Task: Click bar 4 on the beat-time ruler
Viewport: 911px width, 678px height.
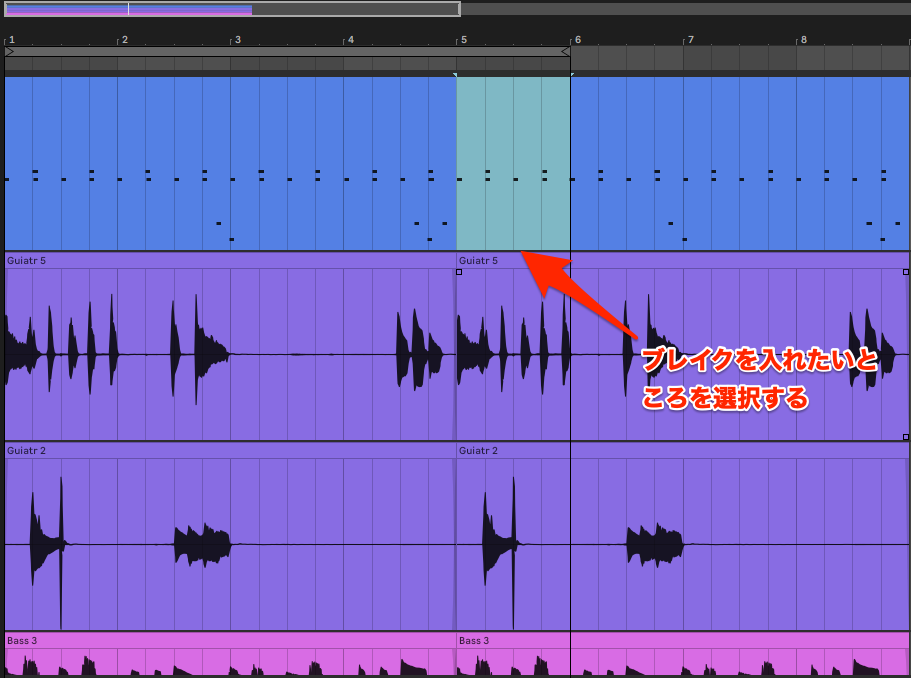Action: (x=349, y=40)
